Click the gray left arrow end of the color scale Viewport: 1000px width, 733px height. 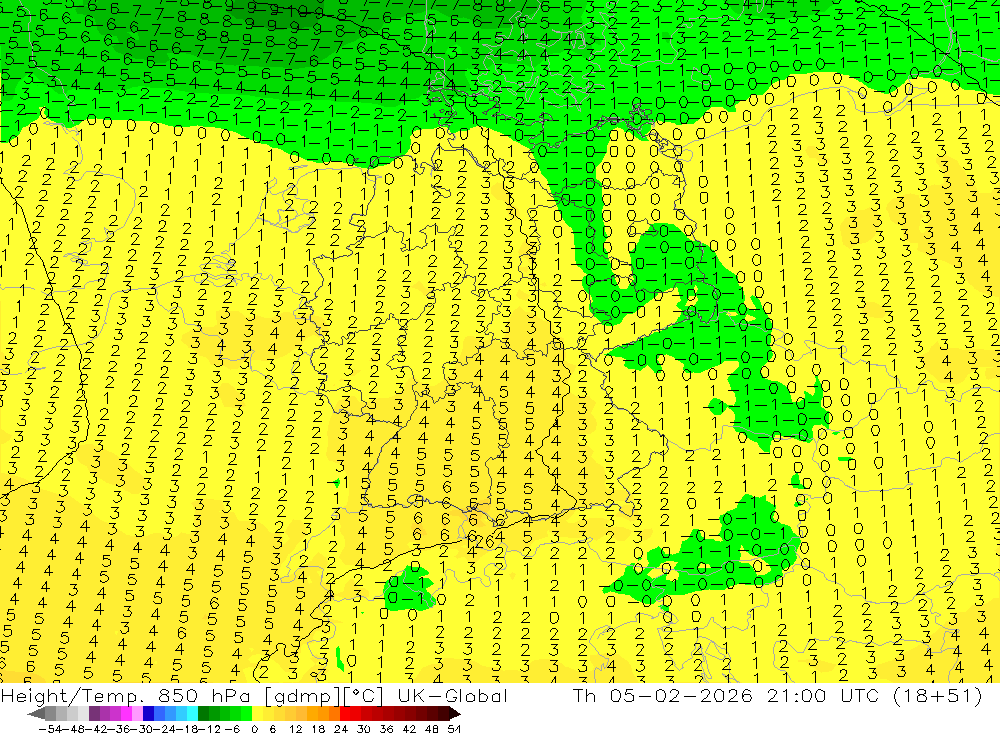pos(36,714)
